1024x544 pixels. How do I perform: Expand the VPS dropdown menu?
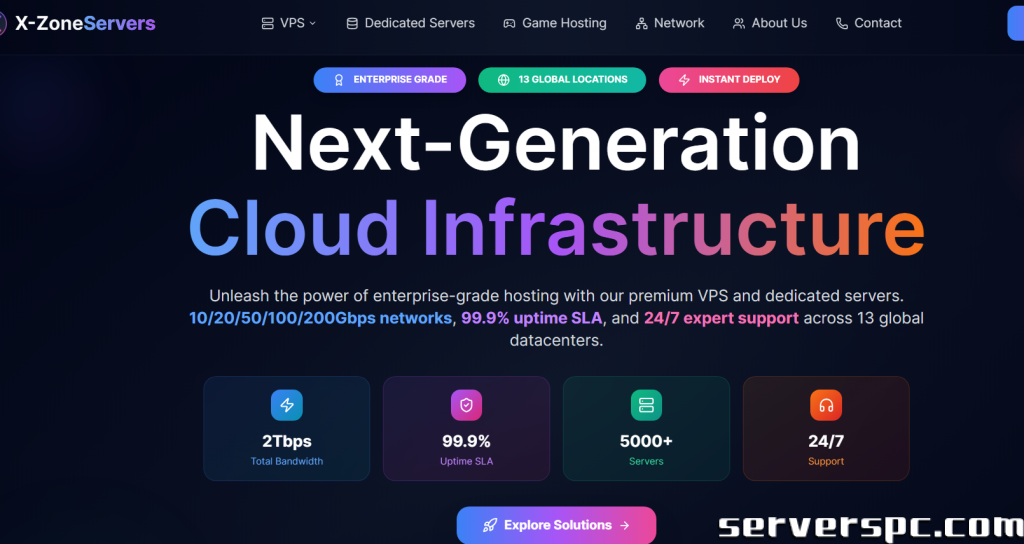pos(288,23)
